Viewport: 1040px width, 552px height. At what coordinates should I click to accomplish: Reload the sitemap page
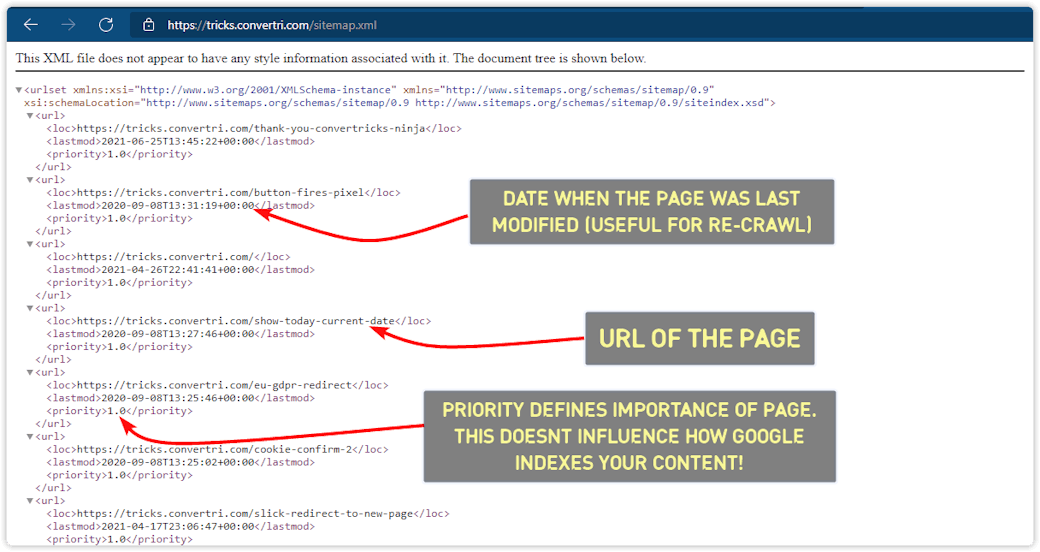[105, 24]
